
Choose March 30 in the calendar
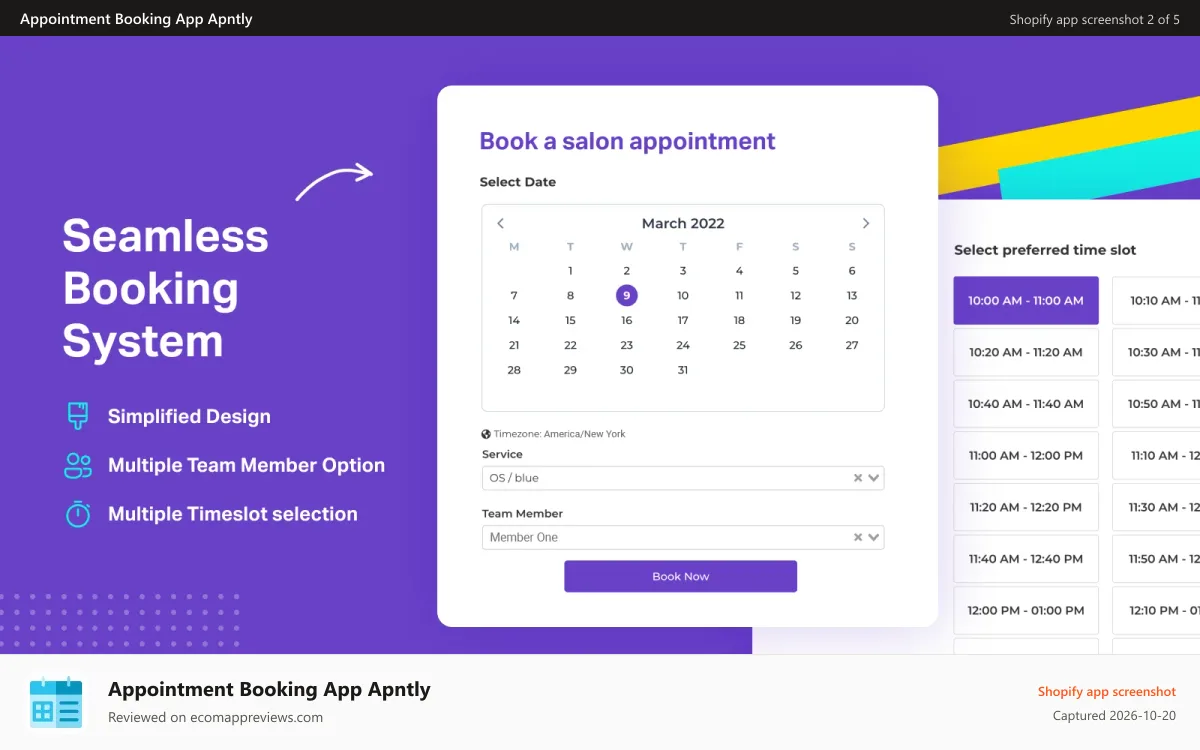pos(626,370)
